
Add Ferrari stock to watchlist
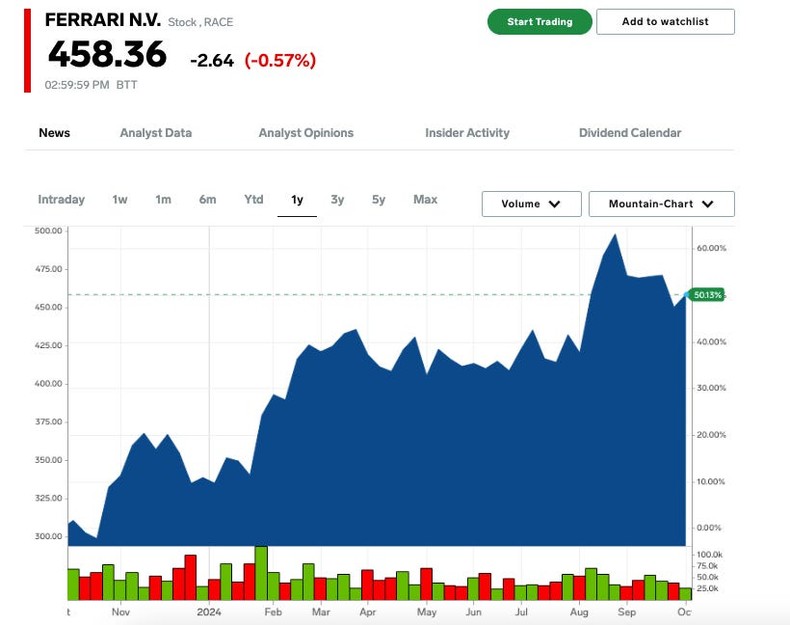coord(665,22)
